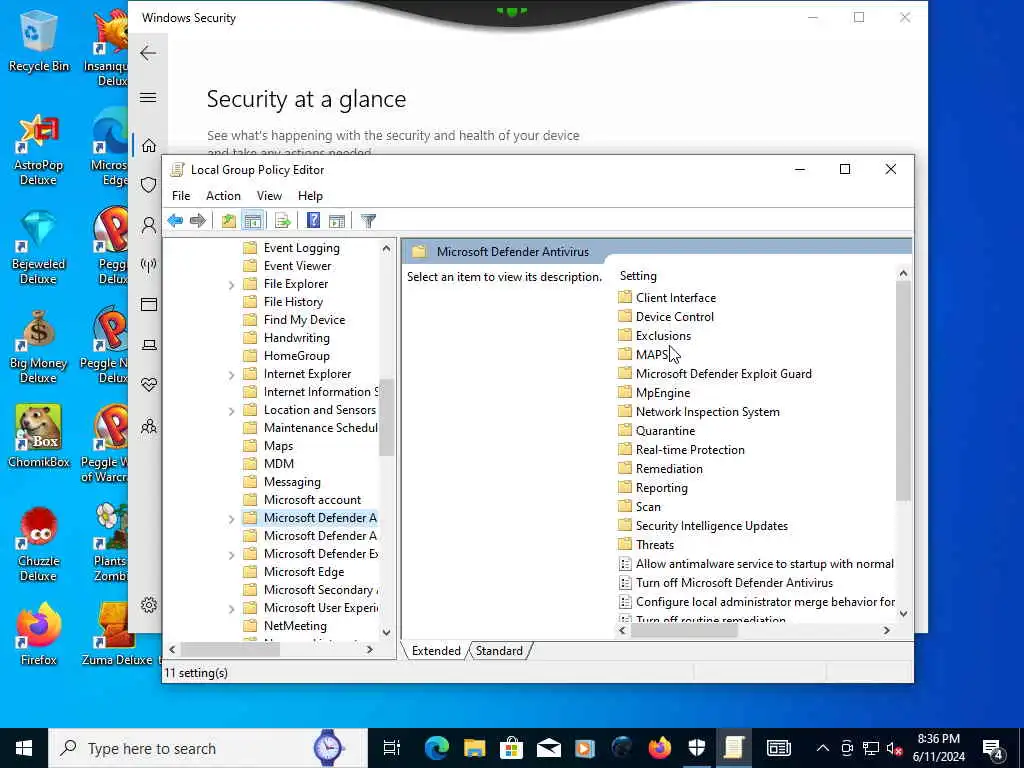The image size is (1024, 768).
Task: Click the Forward arrow in Group Policy toolbar
Action: [197, 221]
